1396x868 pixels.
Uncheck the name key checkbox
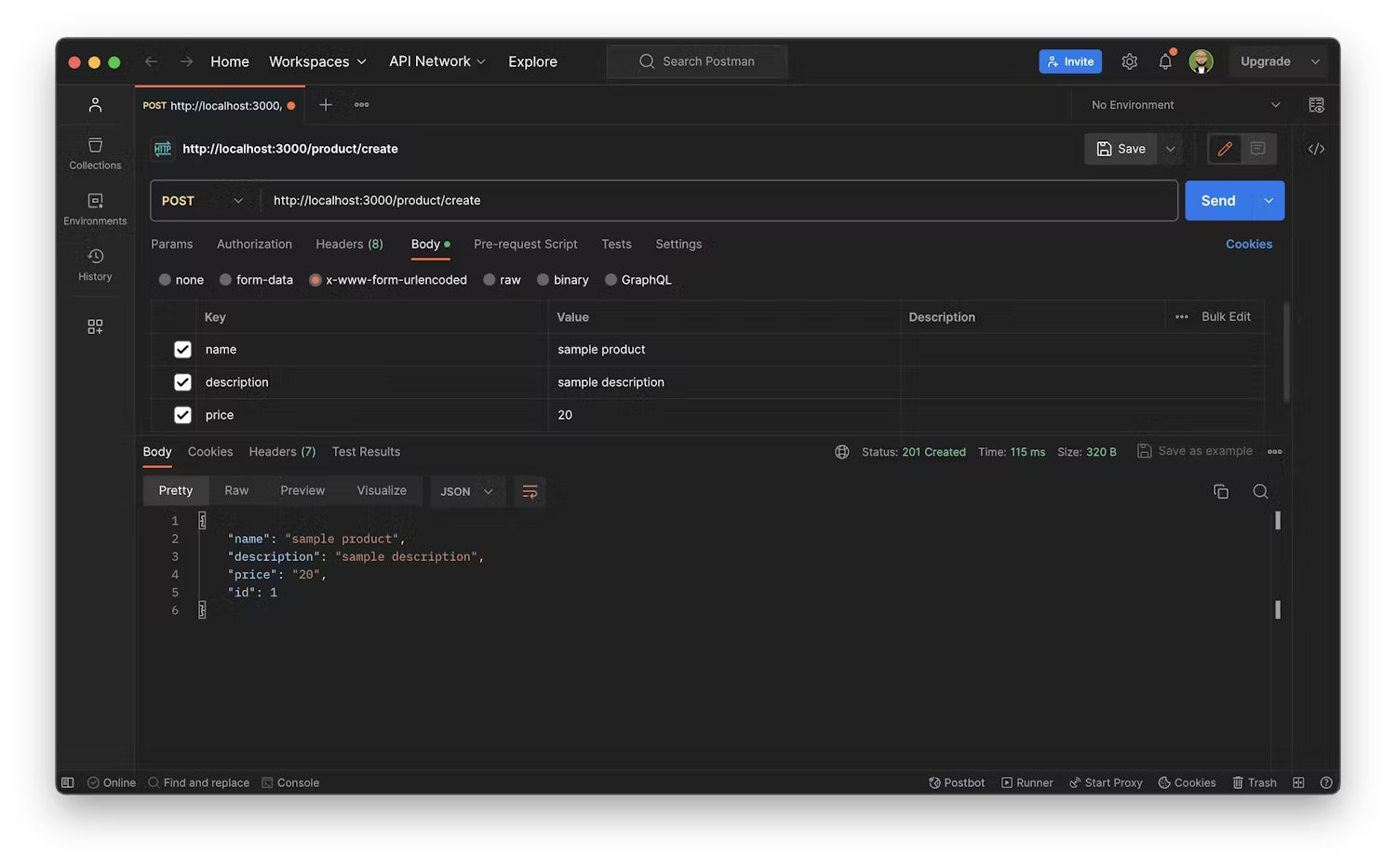[x=182, y=350]
